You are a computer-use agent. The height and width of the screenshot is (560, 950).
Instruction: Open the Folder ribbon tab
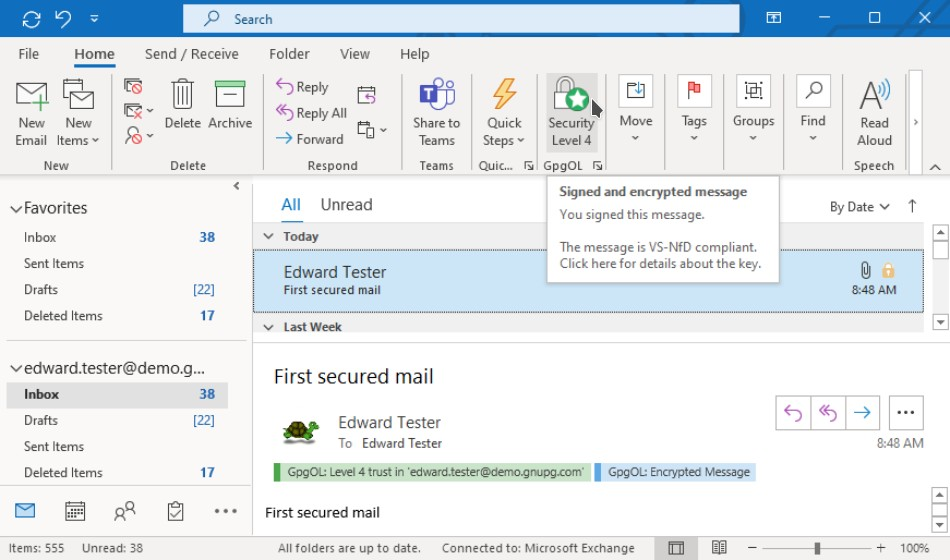(289, 54)
